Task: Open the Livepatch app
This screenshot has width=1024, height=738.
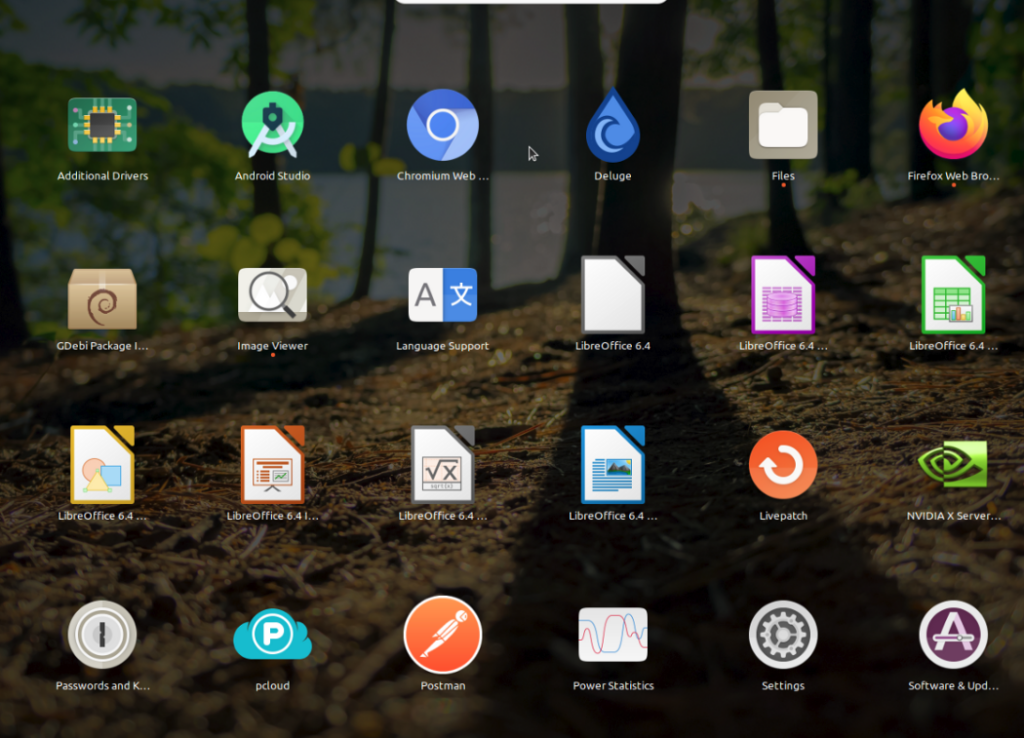Action: pos(783,464)
